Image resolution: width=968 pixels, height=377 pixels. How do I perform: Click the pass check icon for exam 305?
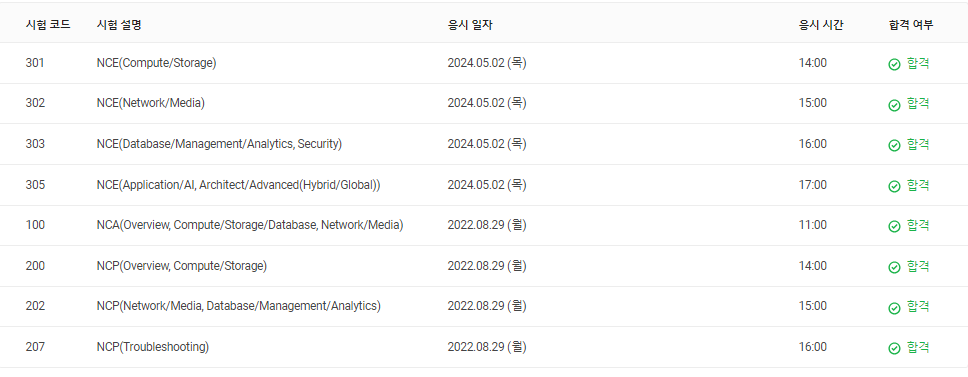(x=894, y=186)
